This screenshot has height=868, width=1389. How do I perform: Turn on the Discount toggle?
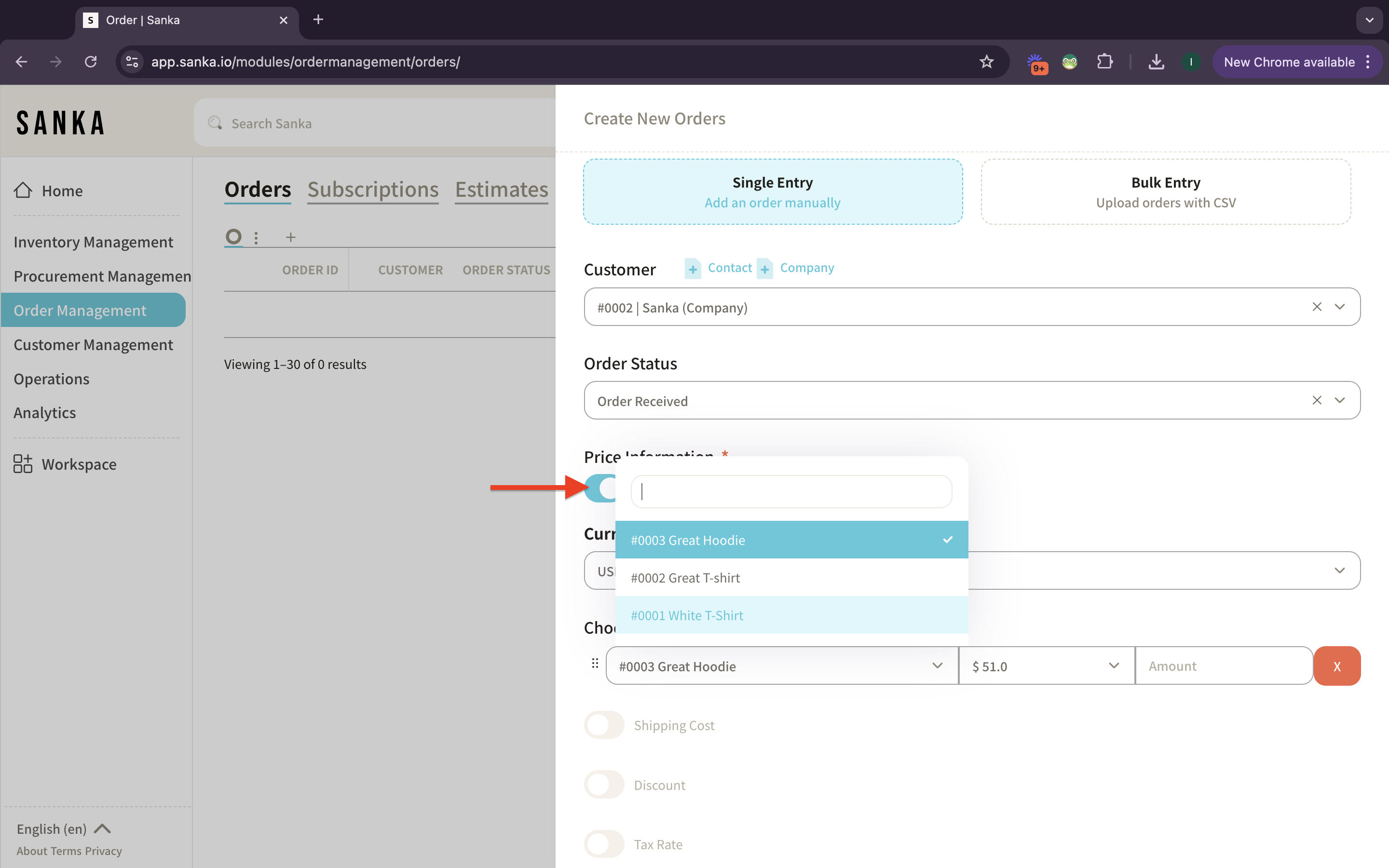point(604,785)
